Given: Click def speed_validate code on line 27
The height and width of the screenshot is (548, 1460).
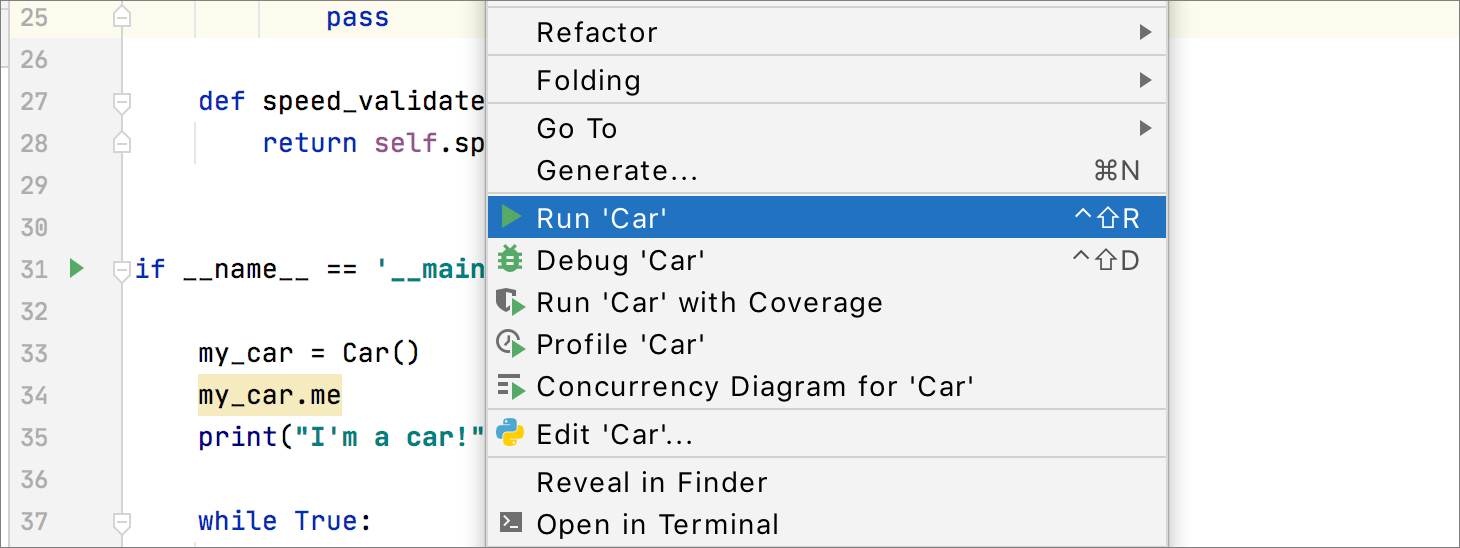Looking at the screenshot, I should point(342,101).
